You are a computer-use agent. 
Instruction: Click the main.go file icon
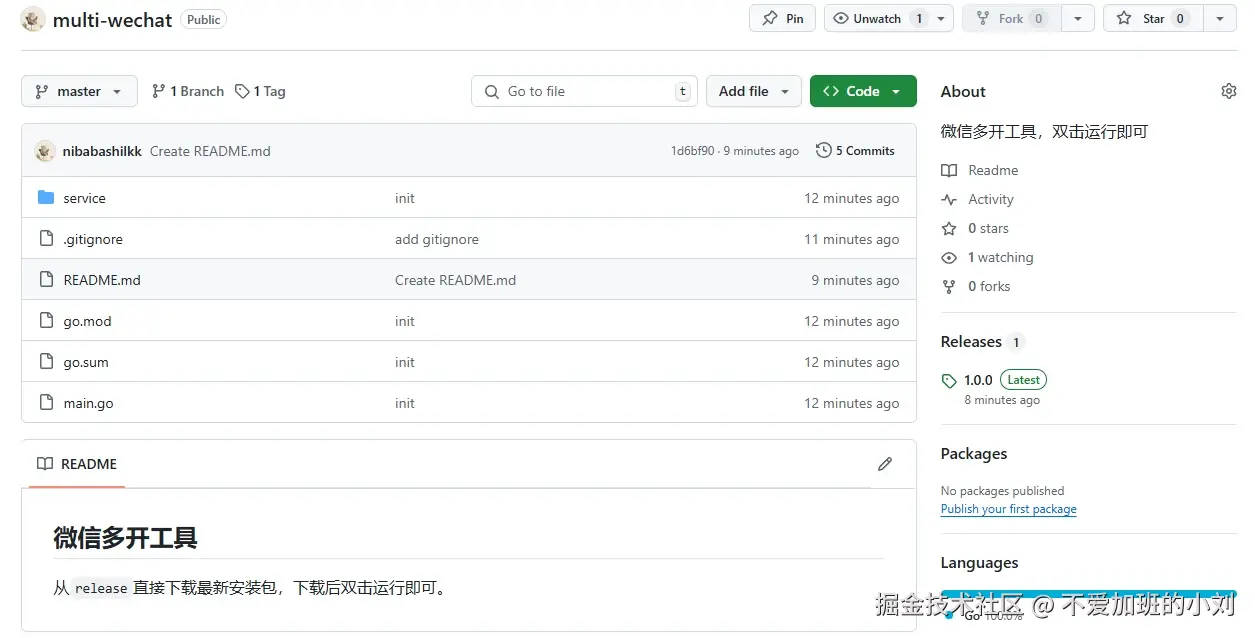pyautogui.click(x=46, y=403)
